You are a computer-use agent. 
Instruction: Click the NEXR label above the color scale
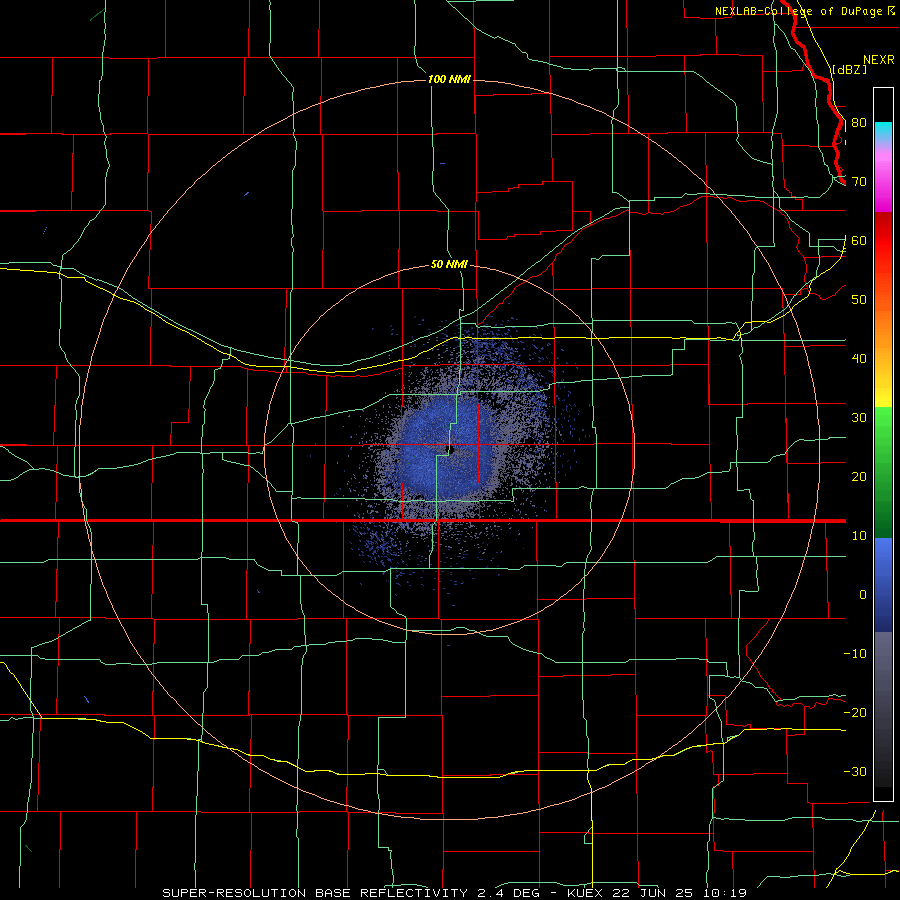(879, 60)
